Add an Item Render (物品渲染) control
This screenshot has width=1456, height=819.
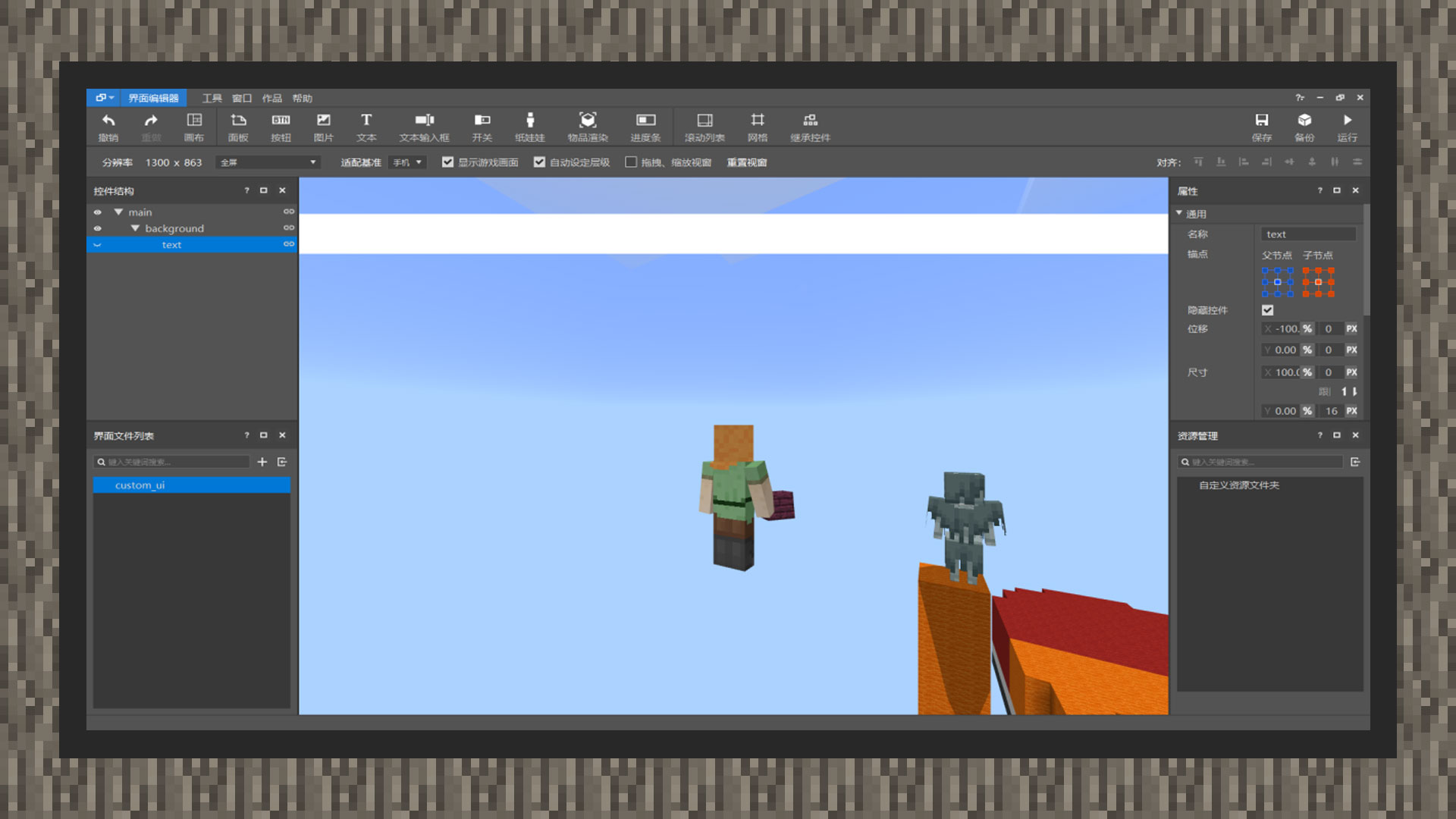click(588, 127)
